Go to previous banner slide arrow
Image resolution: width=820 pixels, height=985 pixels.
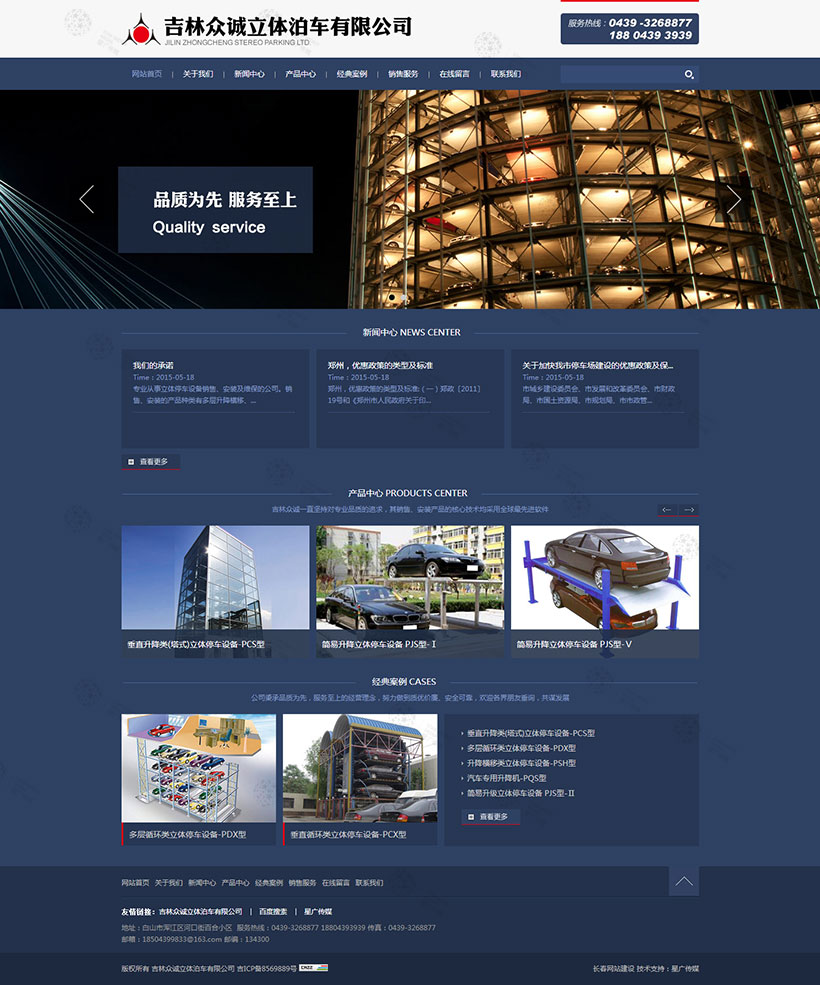[87, 199]
